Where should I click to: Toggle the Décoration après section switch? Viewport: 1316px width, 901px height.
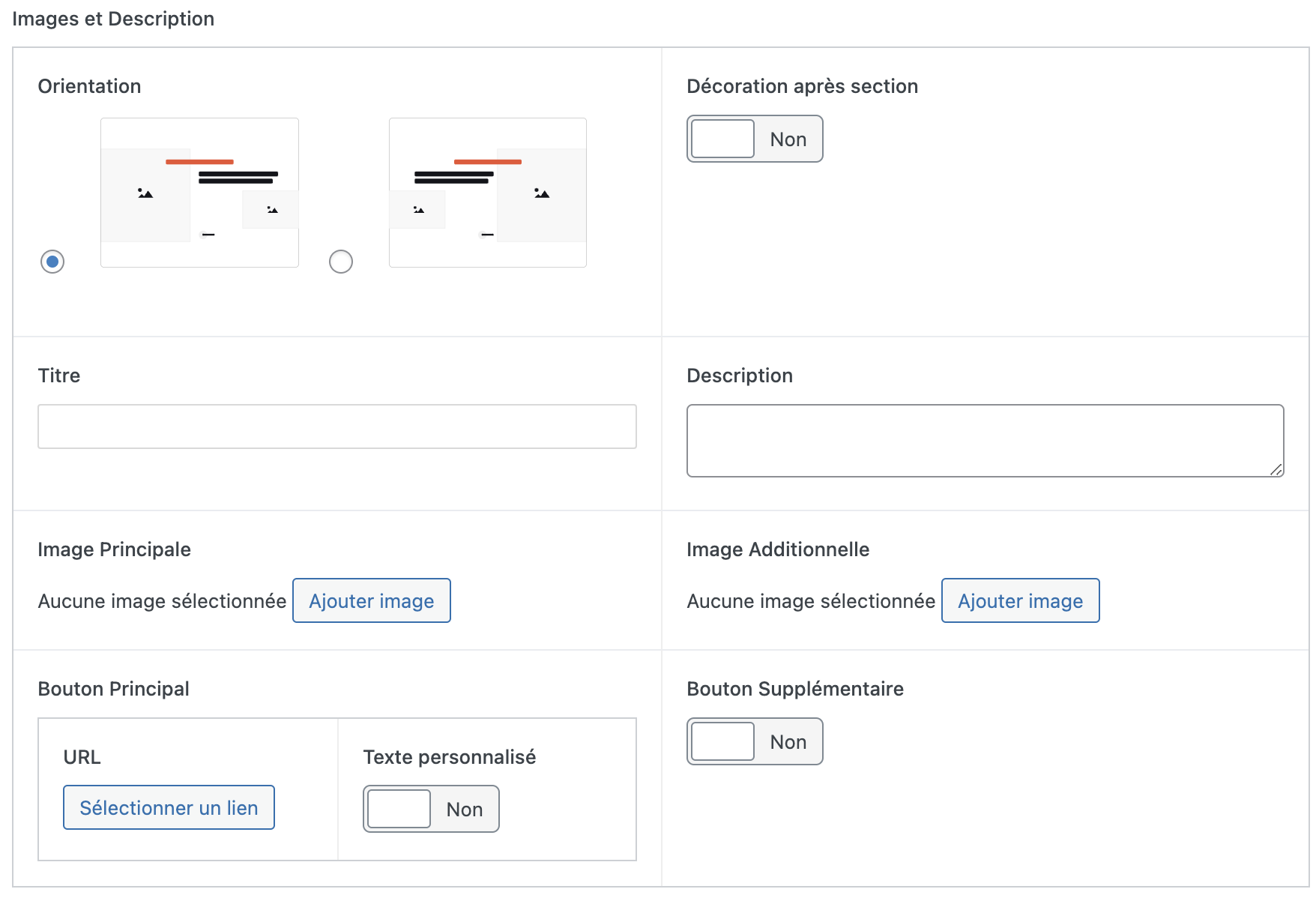(754, 139)
